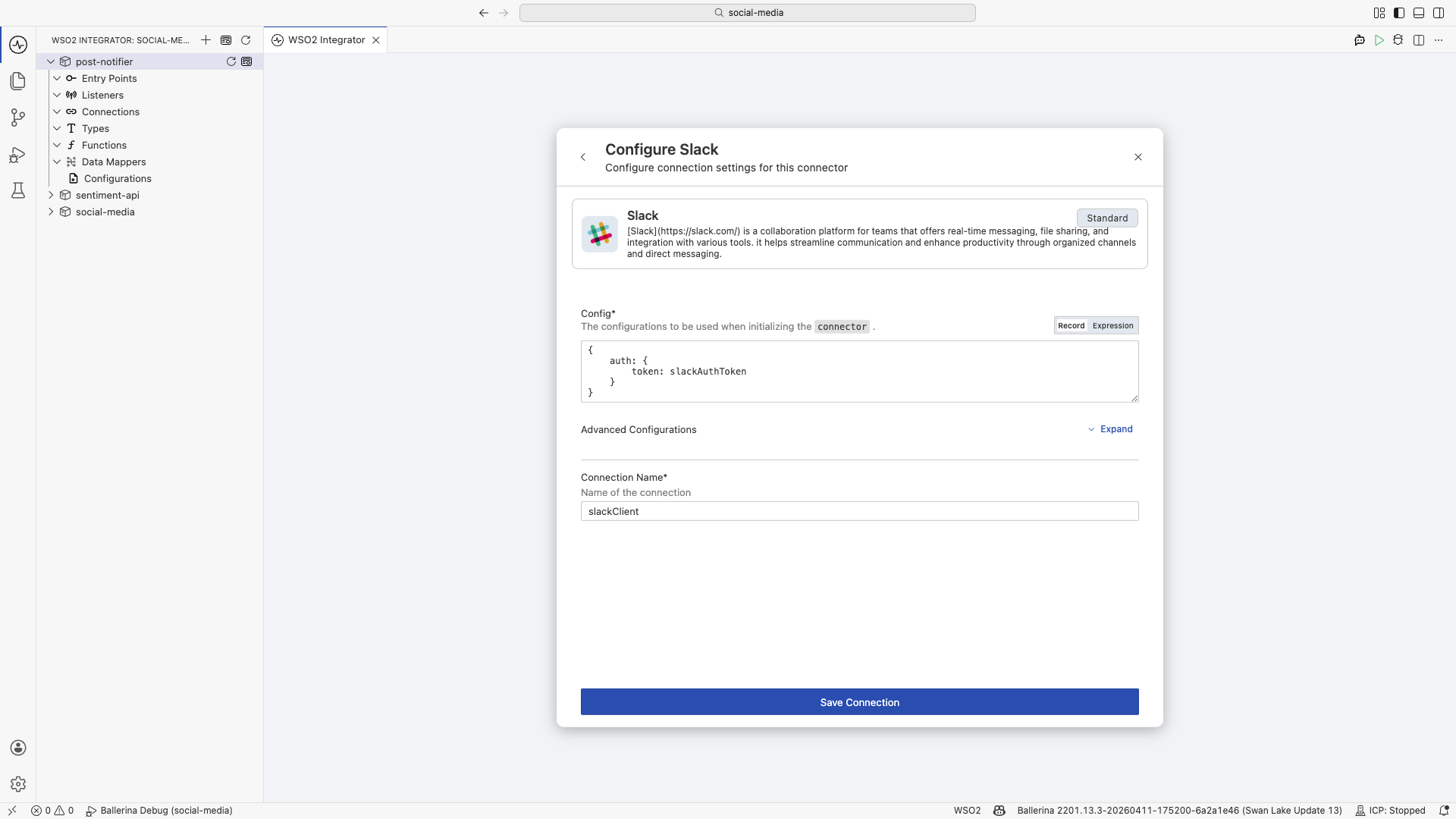Go back from Configure Slack dialog
The image size is (1456, 819).
tap(583, 157)
